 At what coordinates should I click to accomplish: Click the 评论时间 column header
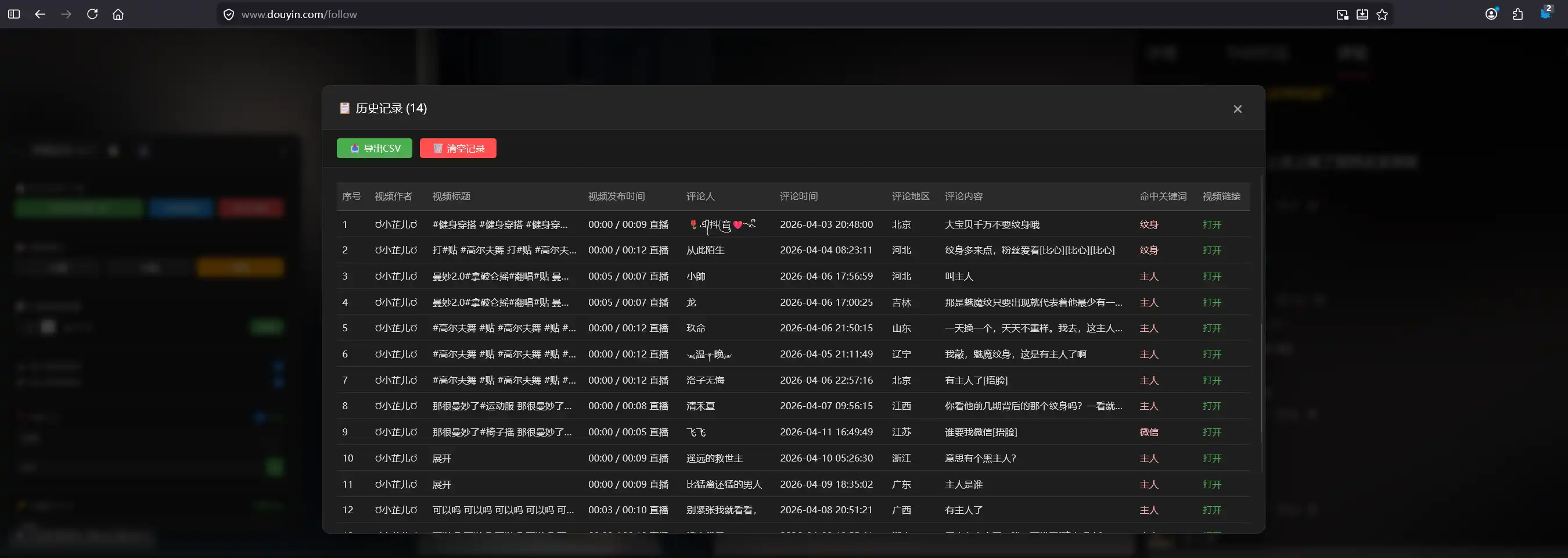coord(799,196)
